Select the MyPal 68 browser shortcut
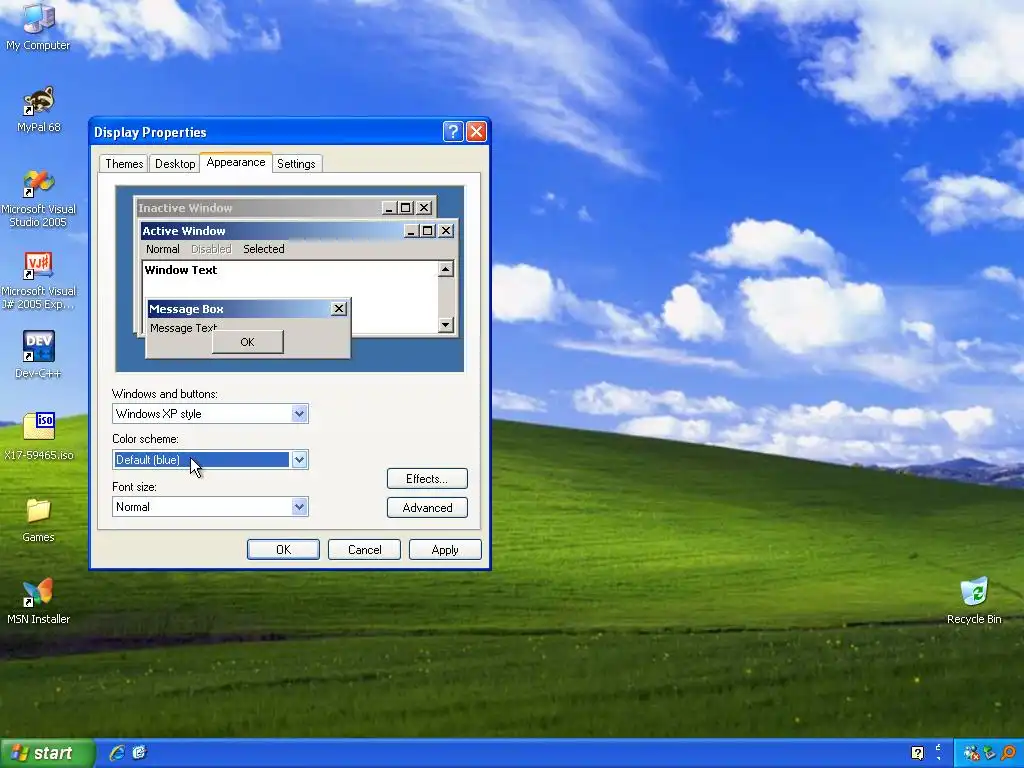This screenshot has width=1024, height=768. 38,109
